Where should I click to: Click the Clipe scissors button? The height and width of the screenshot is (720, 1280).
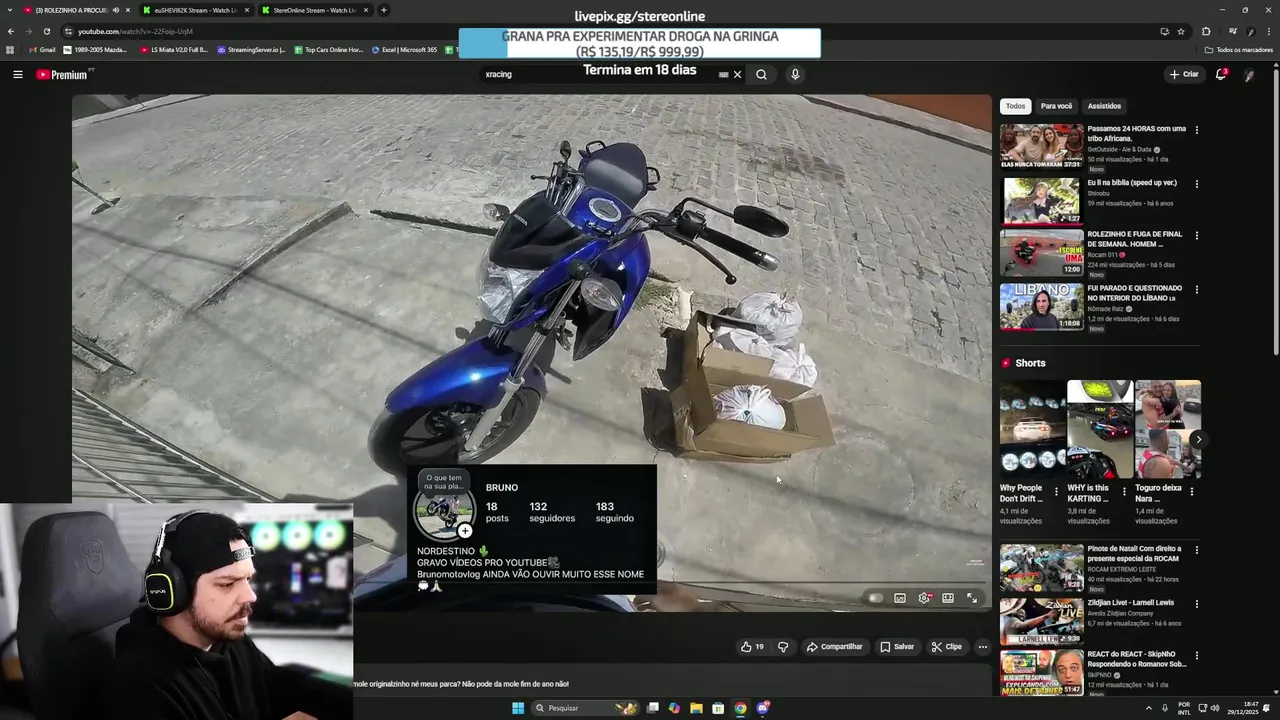[946, 647]
